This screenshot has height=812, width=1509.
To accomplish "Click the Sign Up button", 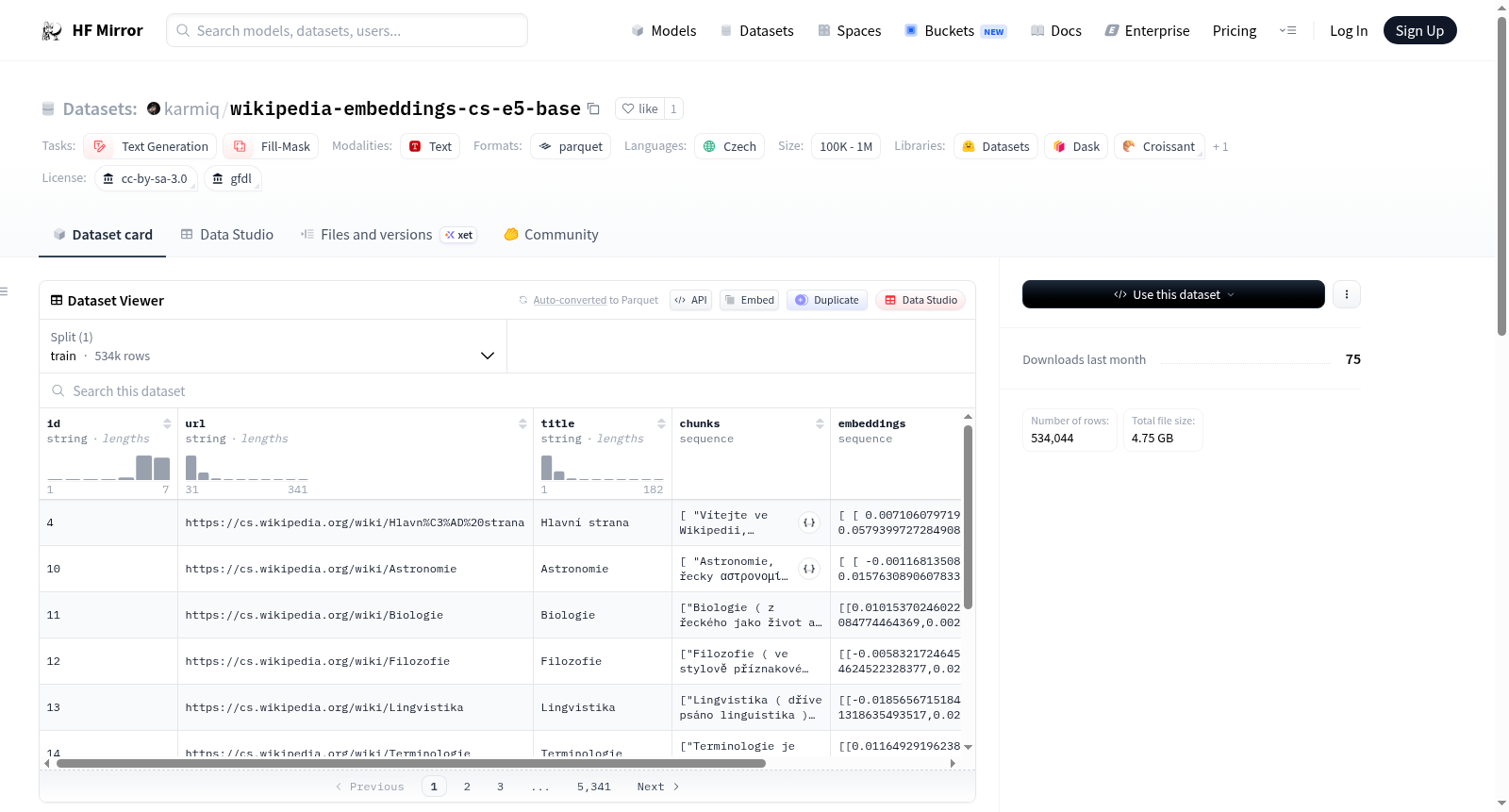I will point(1419,30).
